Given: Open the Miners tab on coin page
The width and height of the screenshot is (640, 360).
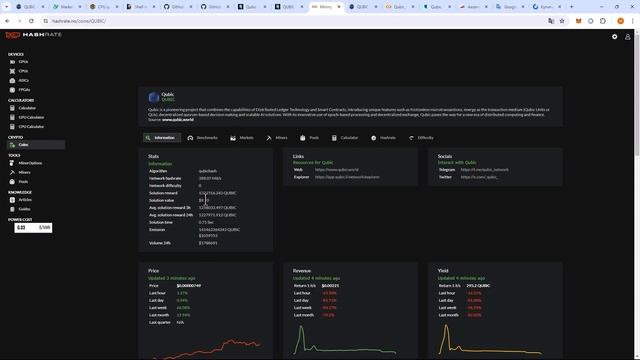Looking at the screenshot, I should pos(277,138).
